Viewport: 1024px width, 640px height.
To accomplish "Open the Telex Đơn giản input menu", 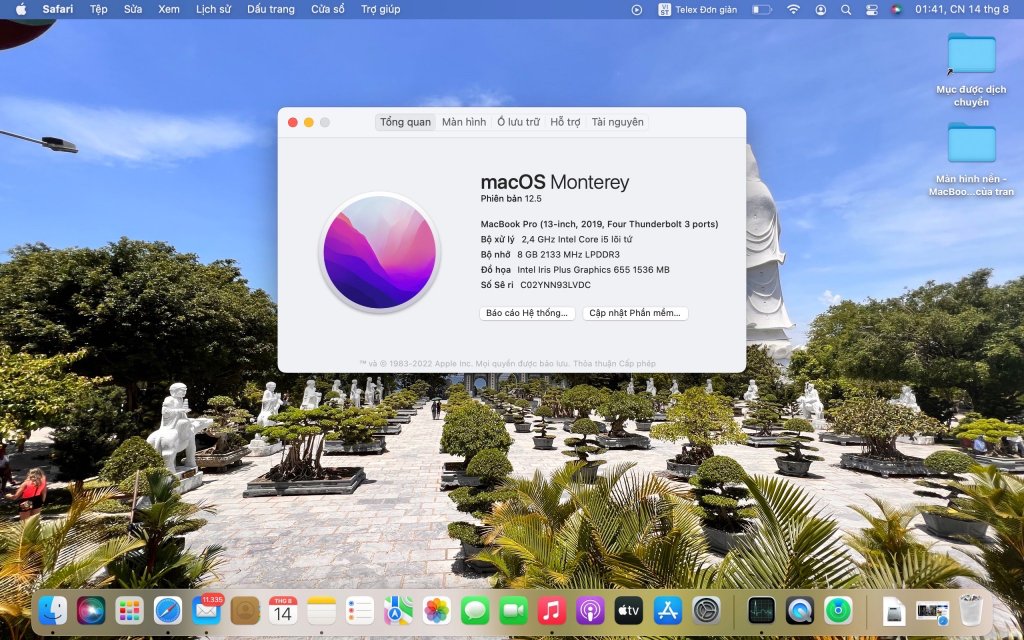I will (x=697, y=9).
